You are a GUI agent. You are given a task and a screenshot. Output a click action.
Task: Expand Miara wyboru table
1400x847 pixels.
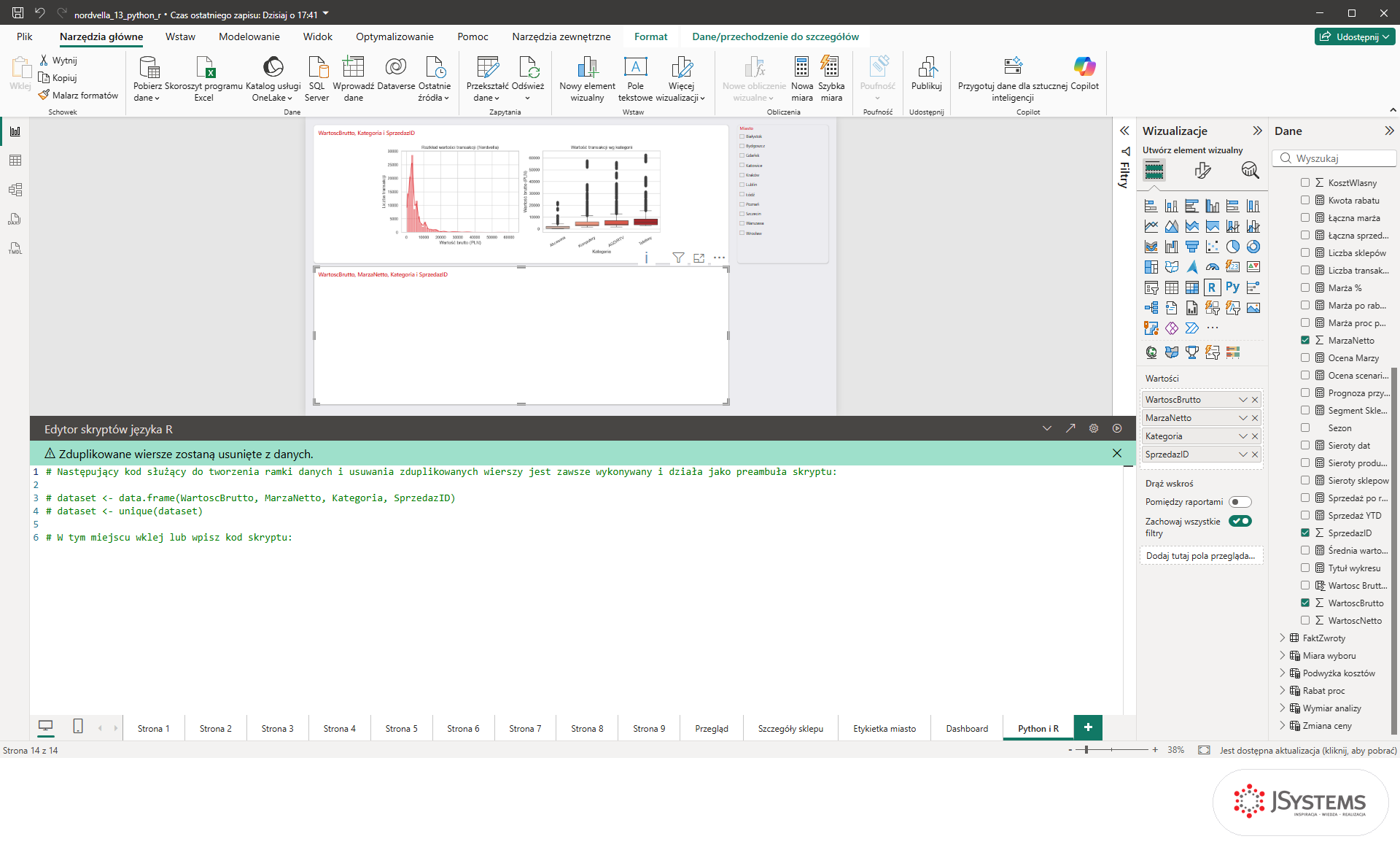(1283, 656)
